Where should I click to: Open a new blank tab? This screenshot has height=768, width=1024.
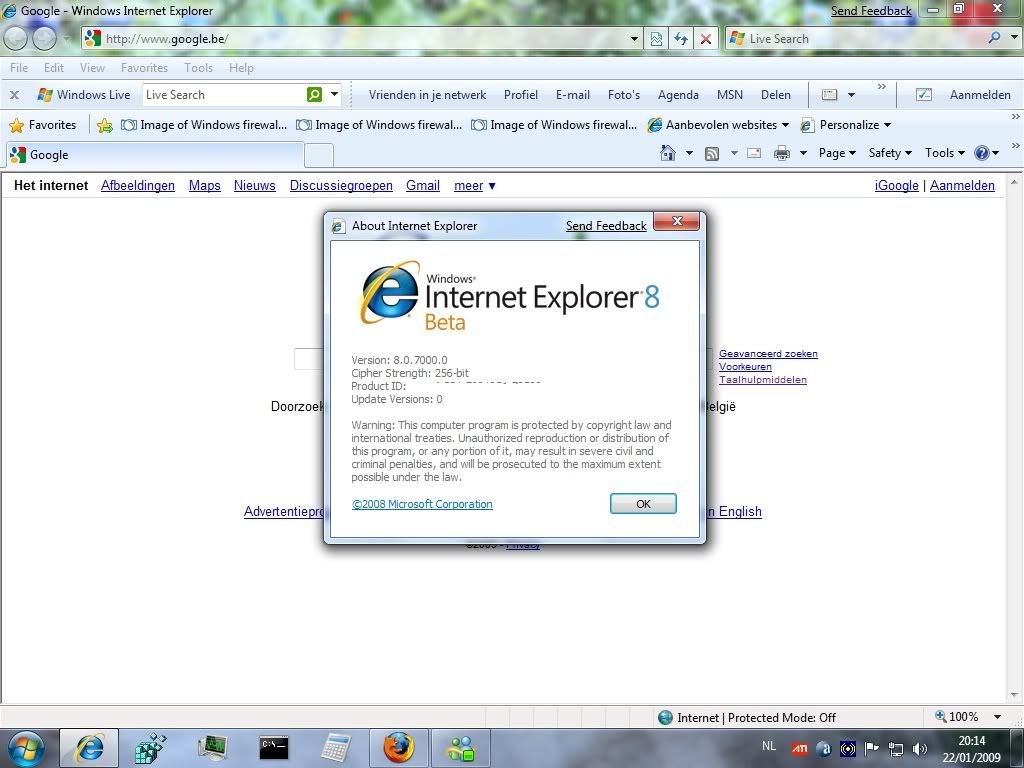(x=319, y=155)
